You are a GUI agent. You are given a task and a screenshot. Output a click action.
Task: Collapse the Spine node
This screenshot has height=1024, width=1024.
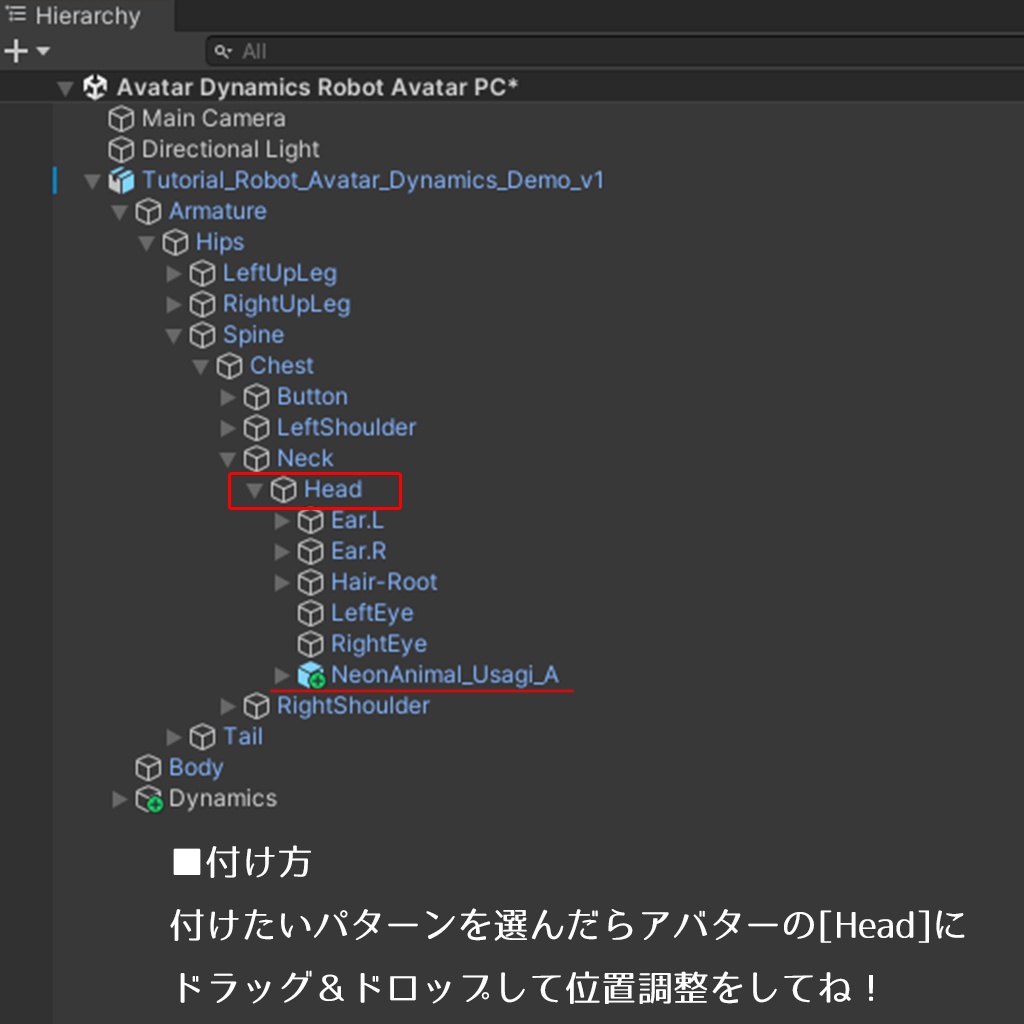click(173, 336)
